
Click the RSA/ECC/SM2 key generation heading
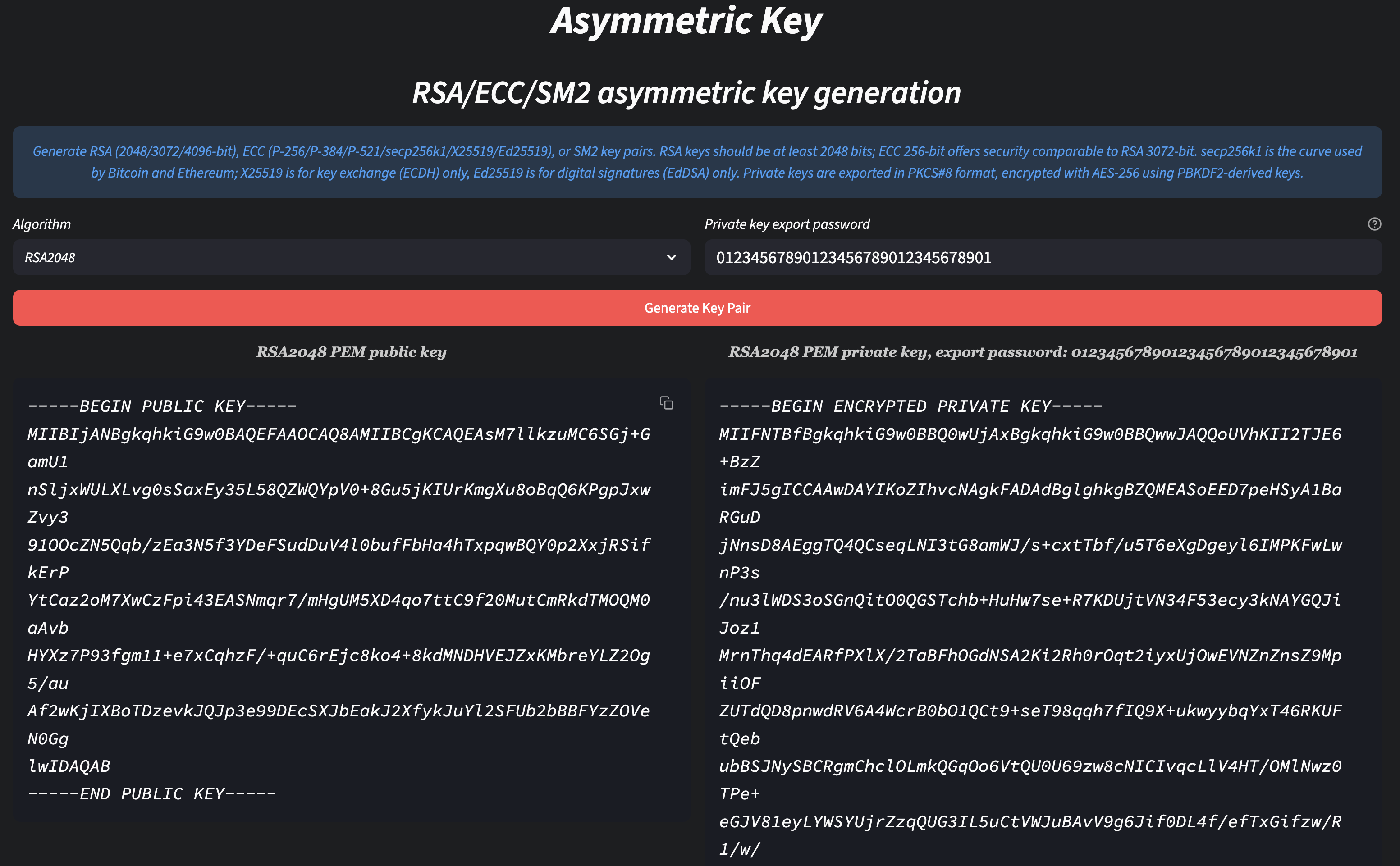click(x=686, y=93)
